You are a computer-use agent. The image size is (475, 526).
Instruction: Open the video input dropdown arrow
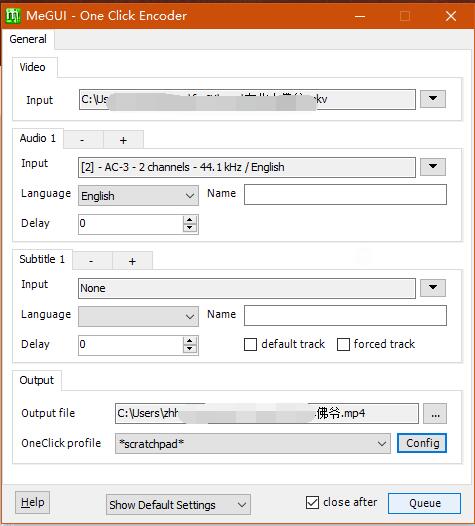tap(433, 99)
